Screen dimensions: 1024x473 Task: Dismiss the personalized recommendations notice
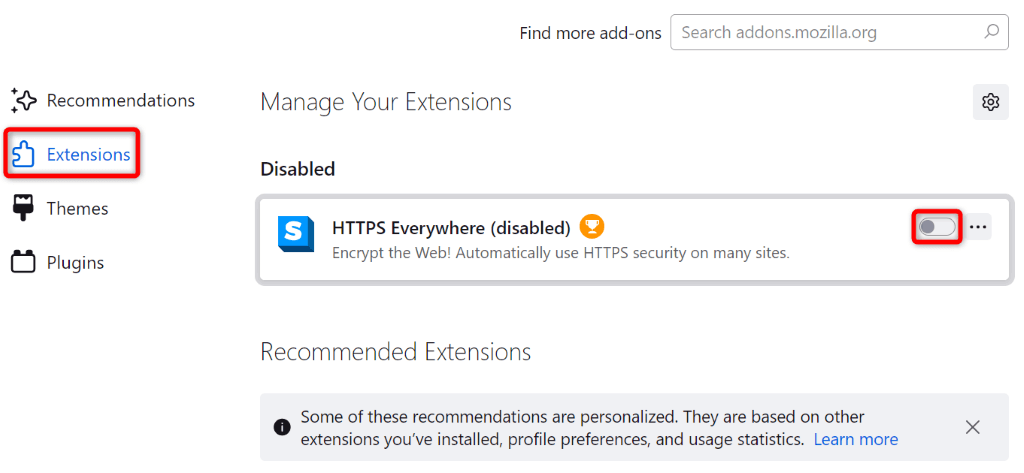coord(972,427)
